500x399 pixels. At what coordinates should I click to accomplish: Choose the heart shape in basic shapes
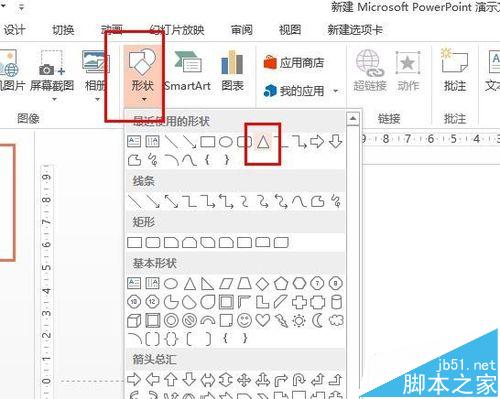(263, 320)
